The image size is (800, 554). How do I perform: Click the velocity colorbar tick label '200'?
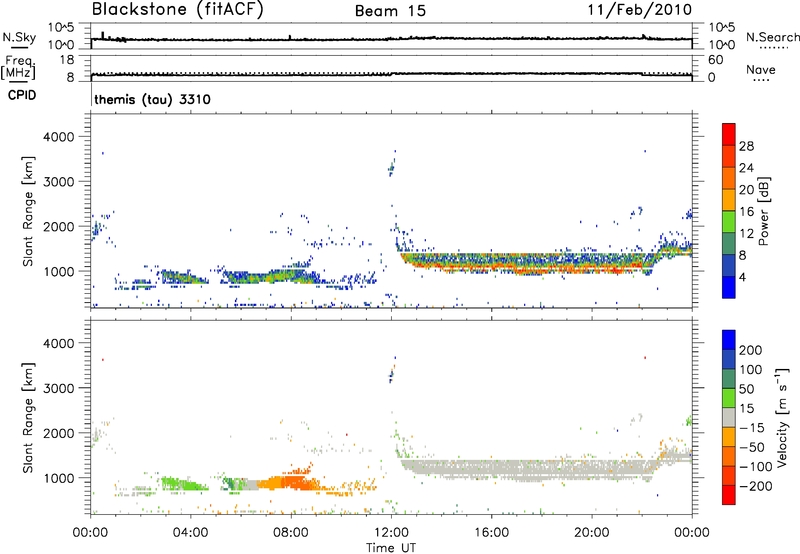click(x=751, y=350)
